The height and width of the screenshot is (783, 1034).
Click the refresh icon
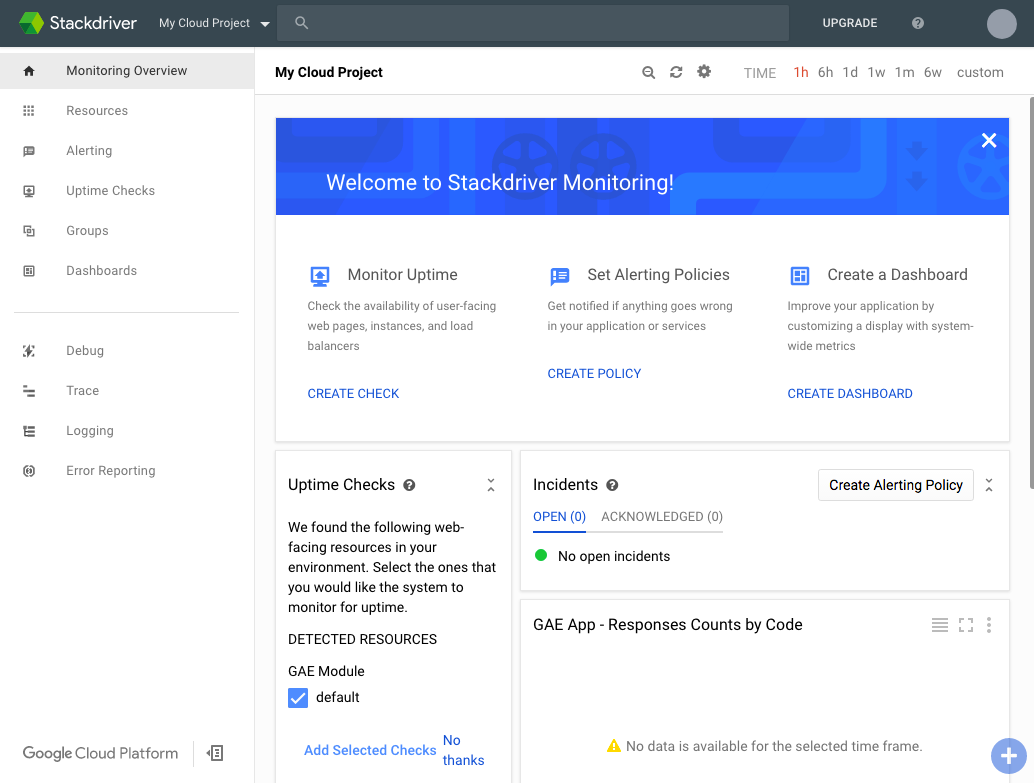coord(676,72)
